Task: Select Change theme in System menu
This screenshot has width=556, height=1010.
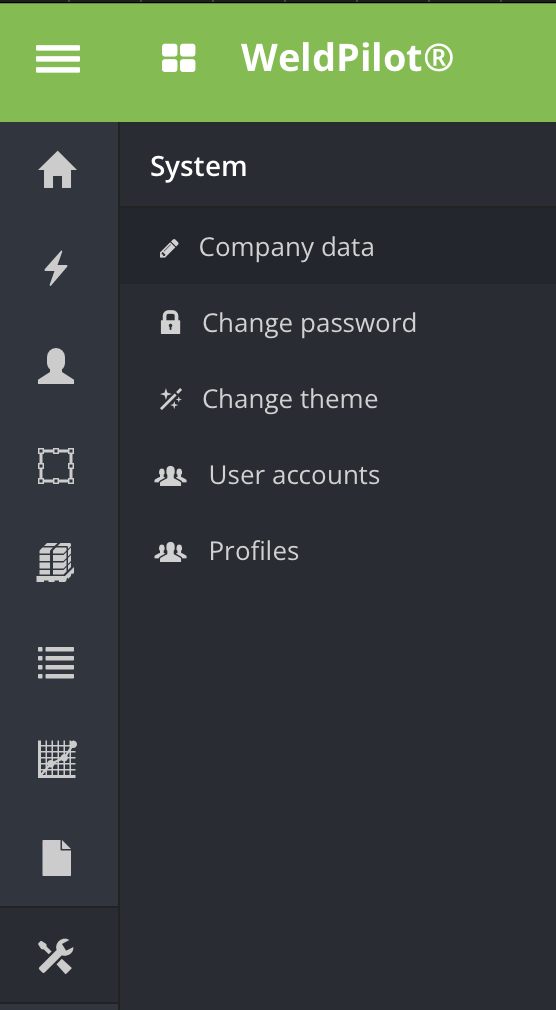Action: pyautogui.click(x=338, y=399)
